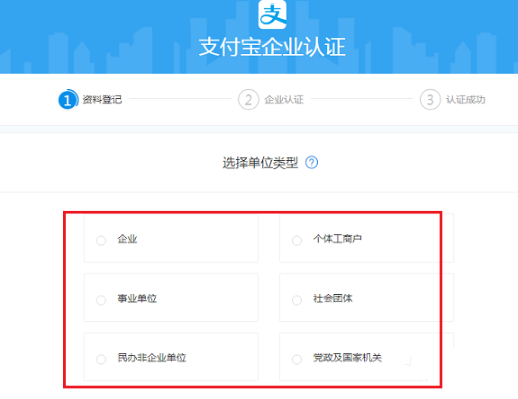This screenshot has width=518, height=399.
Task: Select the 民办非企业单位 radio button
Action: (101, 359)
